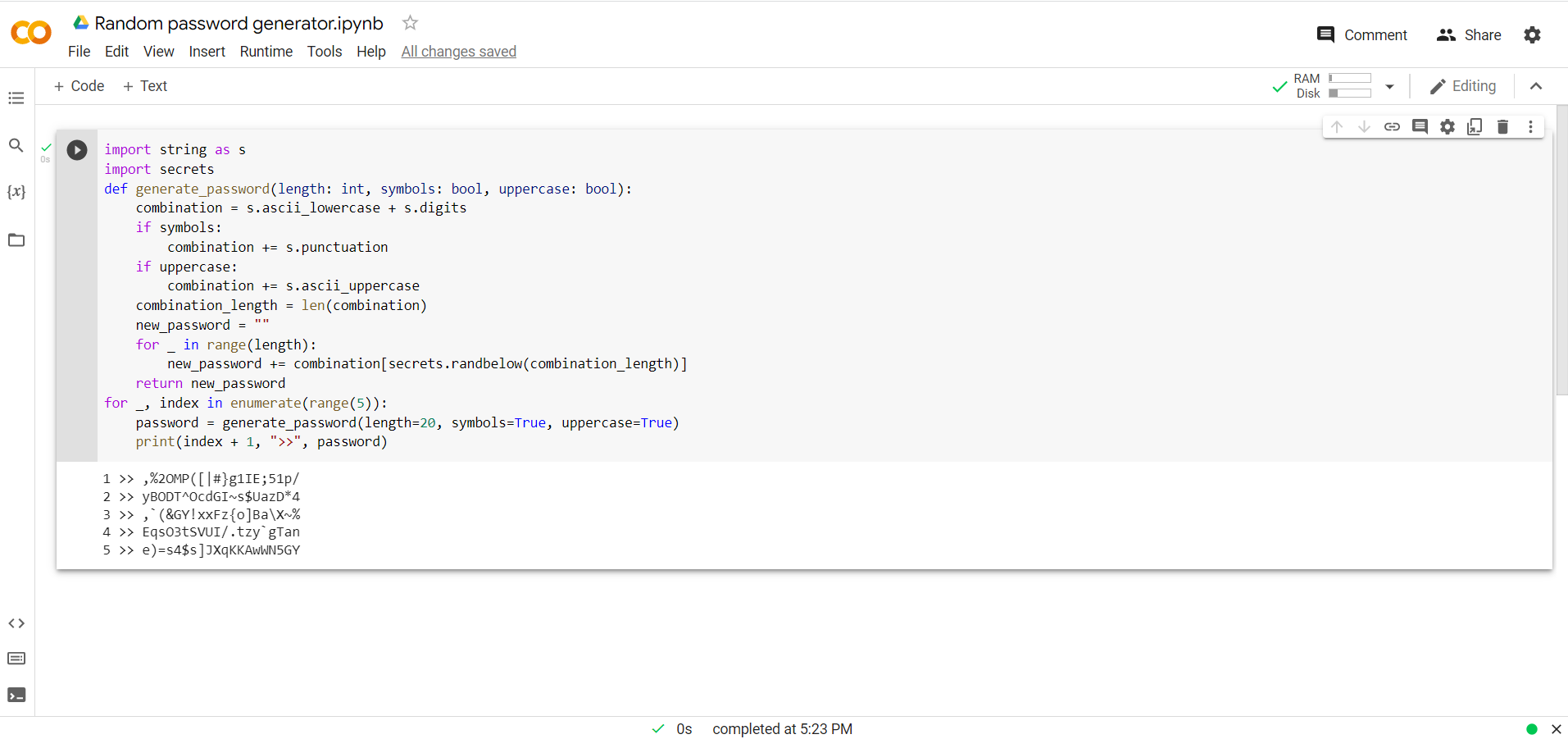Click the vertical scrollbar on the right
Screen dimensions: 1568x739
pyautogui.click(x=1561, y=250)
